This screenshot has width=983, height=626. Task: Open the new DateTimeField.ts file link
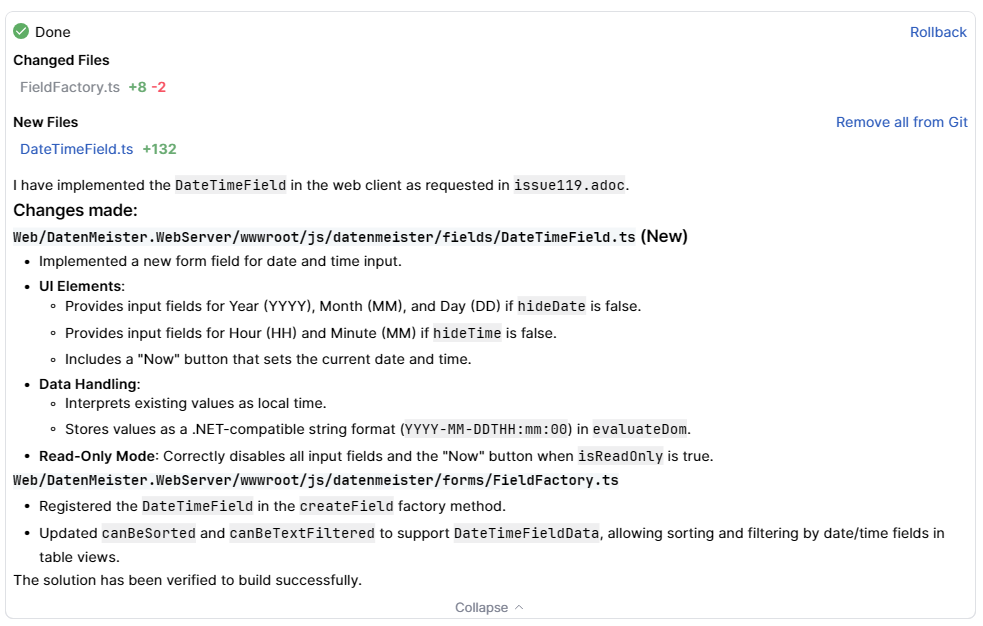tap(77, 149)
